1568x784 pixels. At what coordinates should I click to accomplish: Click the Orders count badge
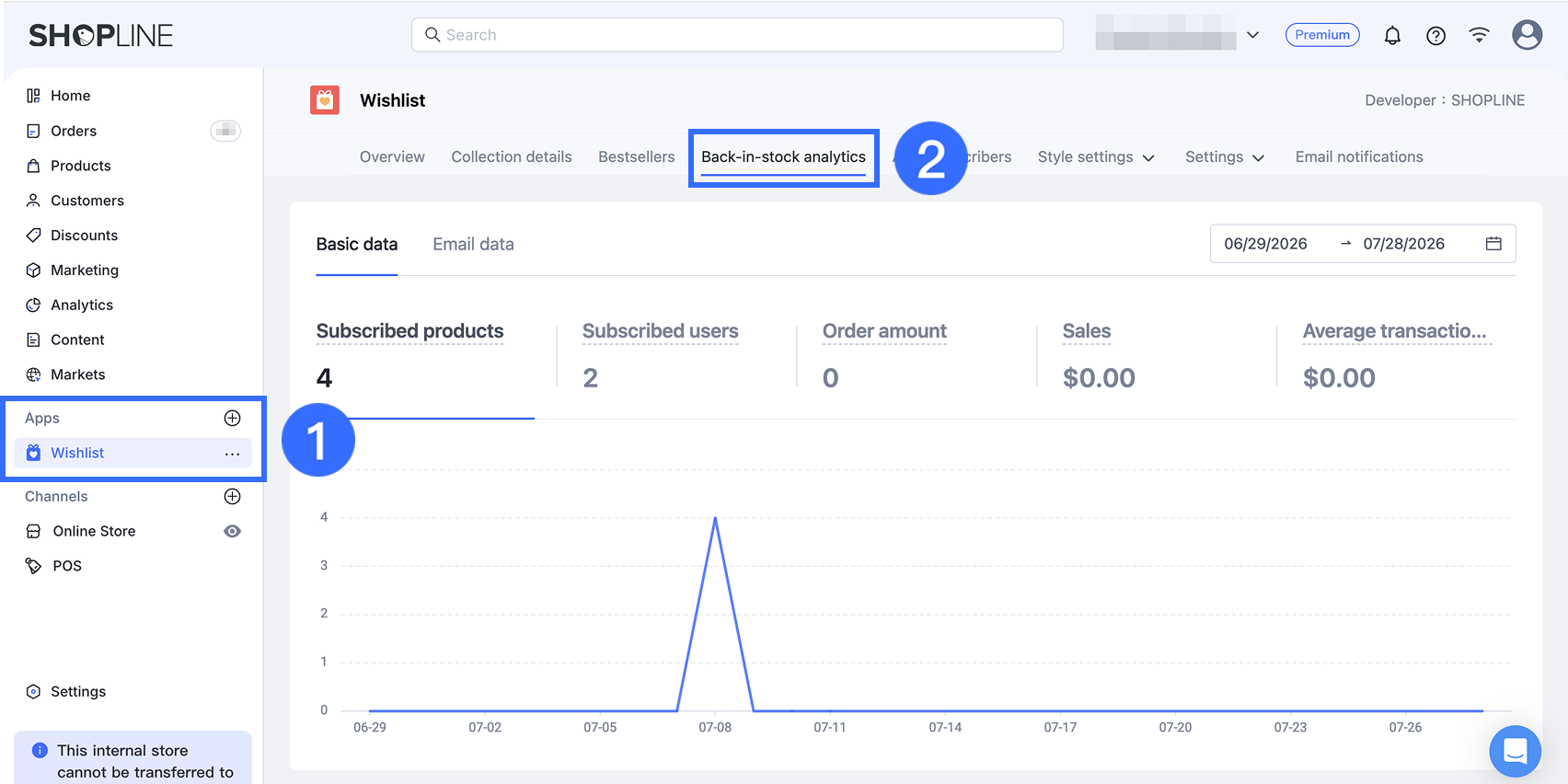(225, 131)
